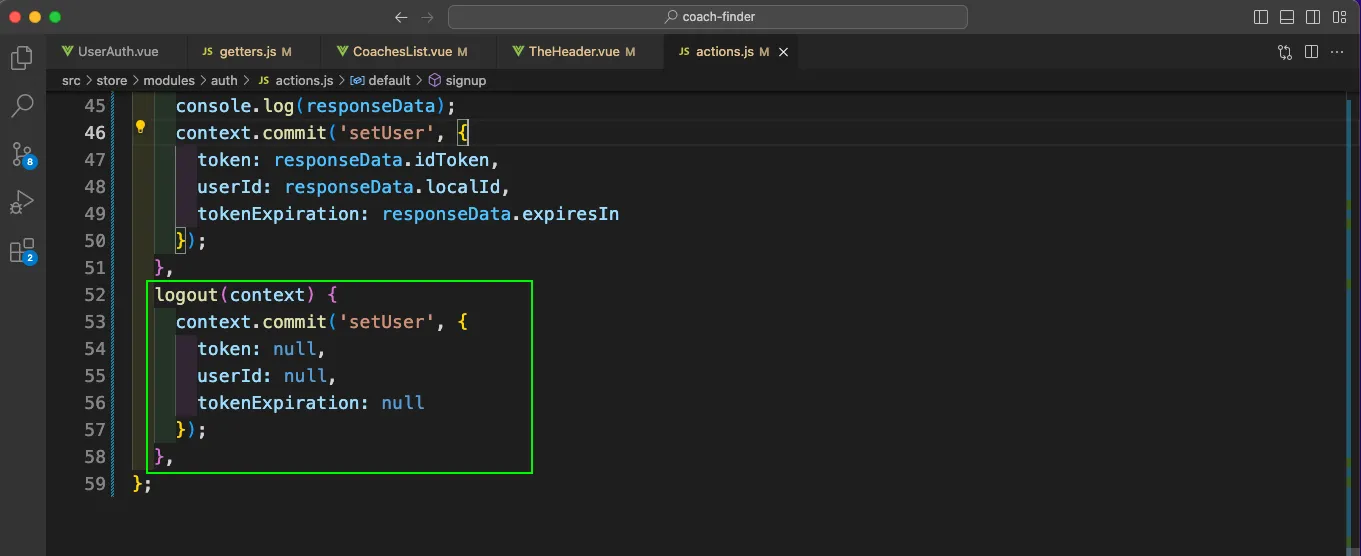
Task: Click 'userId: null' on line 55
Action: coord(262,376)
